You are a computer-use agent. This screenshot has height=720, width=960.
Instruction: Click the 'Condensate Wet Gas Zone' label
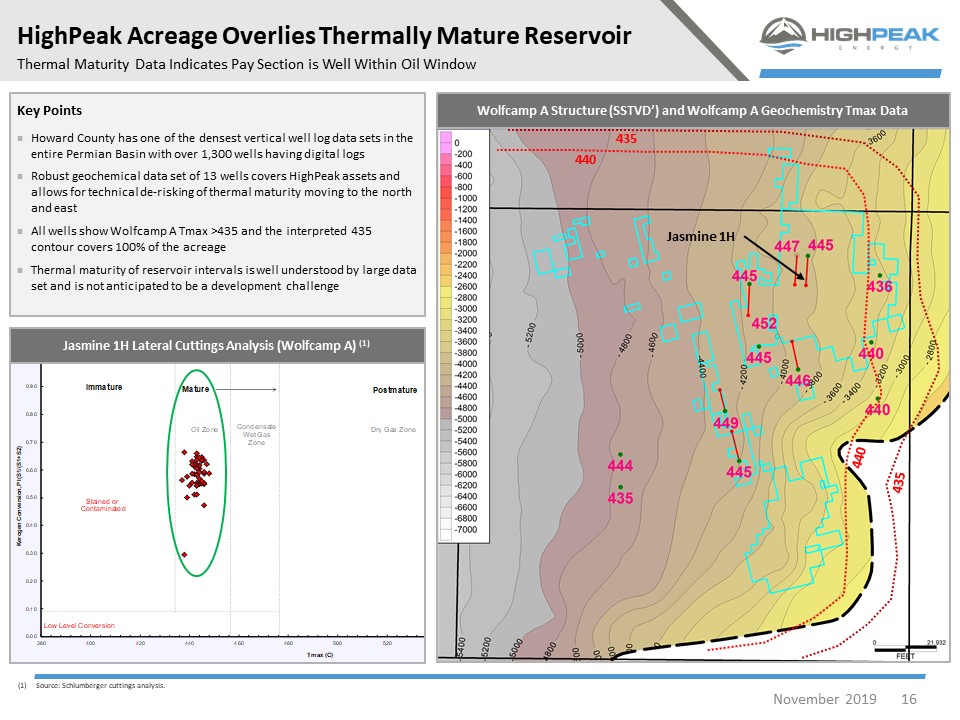point(257,434)
